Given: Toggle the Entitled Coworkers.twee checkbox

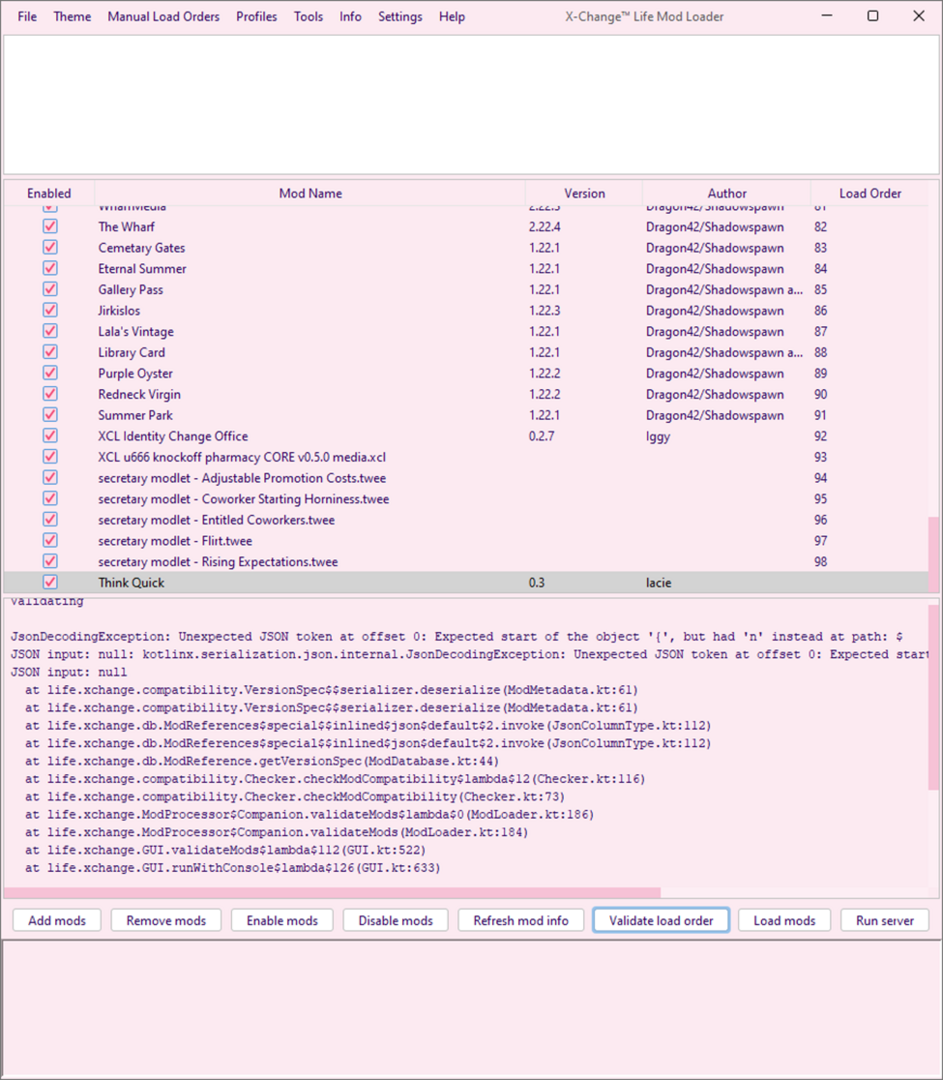Looking at the screenshot, I should [x=50, y=519].
